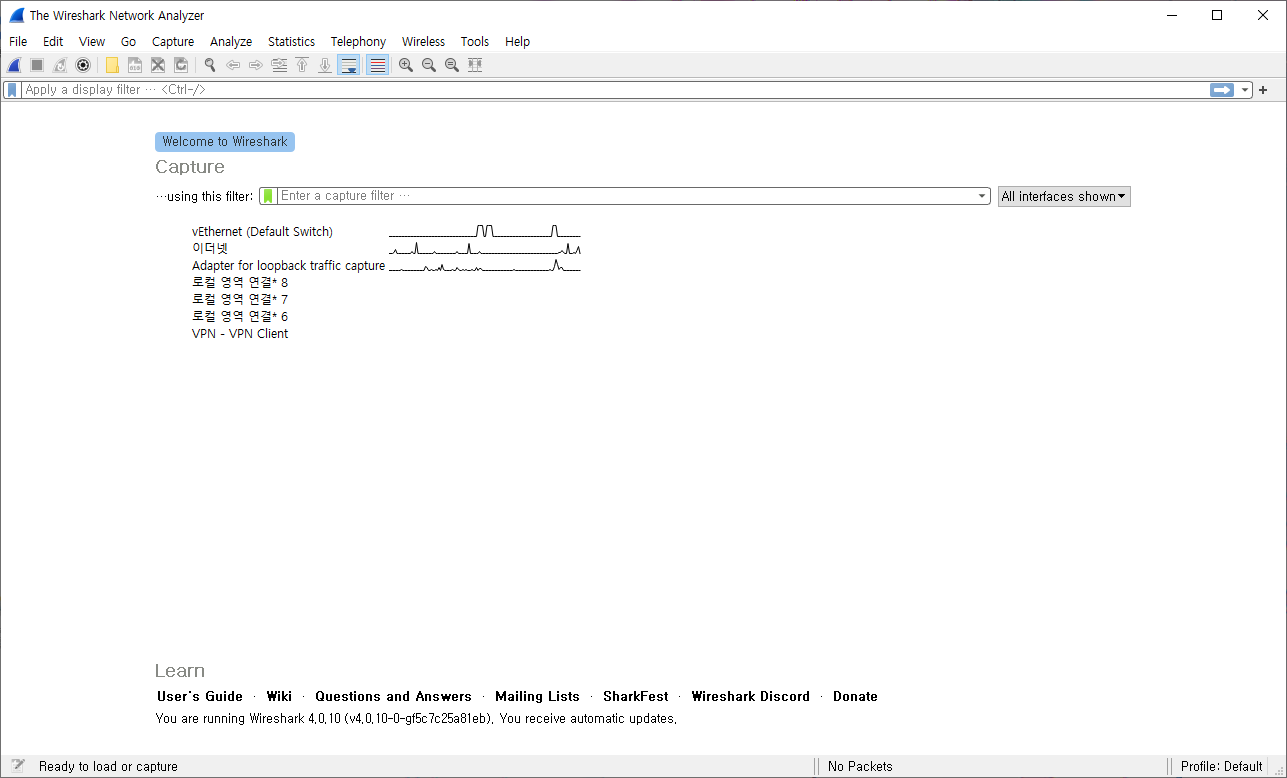Open the SharkFest link

tap(636, 697)
